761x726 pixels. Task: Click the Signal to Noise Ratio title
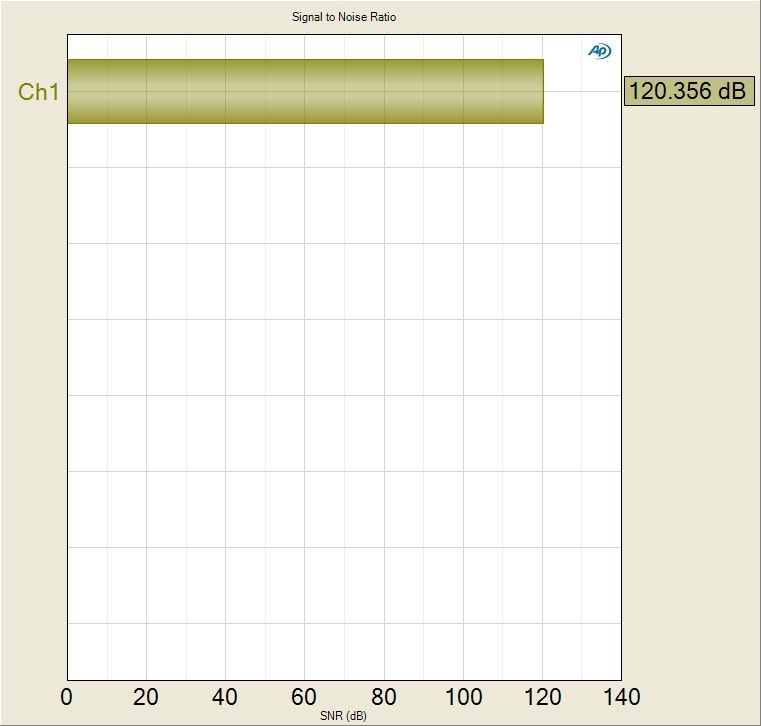coord(344,17)
